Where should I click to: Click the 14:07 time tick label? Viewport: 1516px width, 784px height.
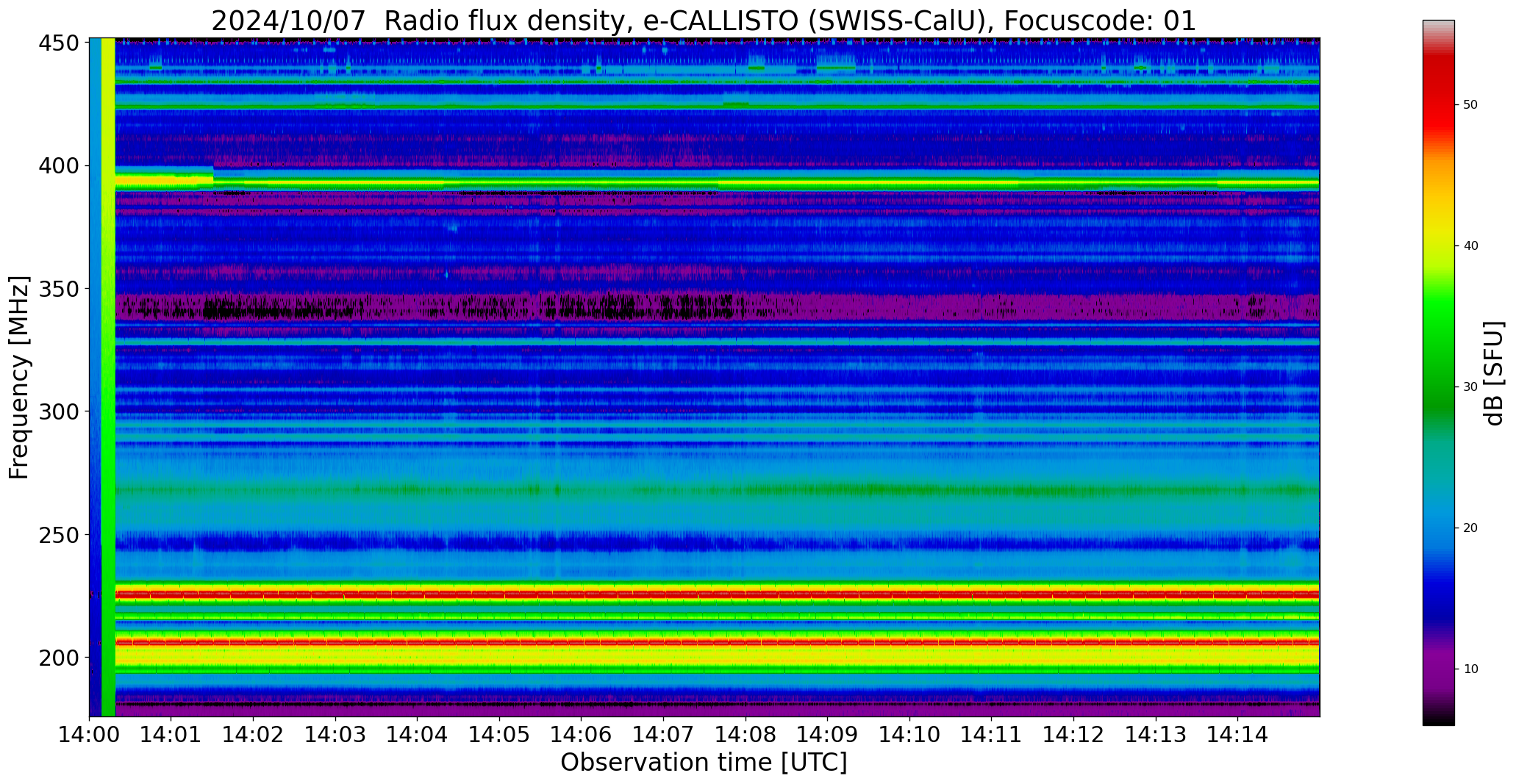(663, 735)
